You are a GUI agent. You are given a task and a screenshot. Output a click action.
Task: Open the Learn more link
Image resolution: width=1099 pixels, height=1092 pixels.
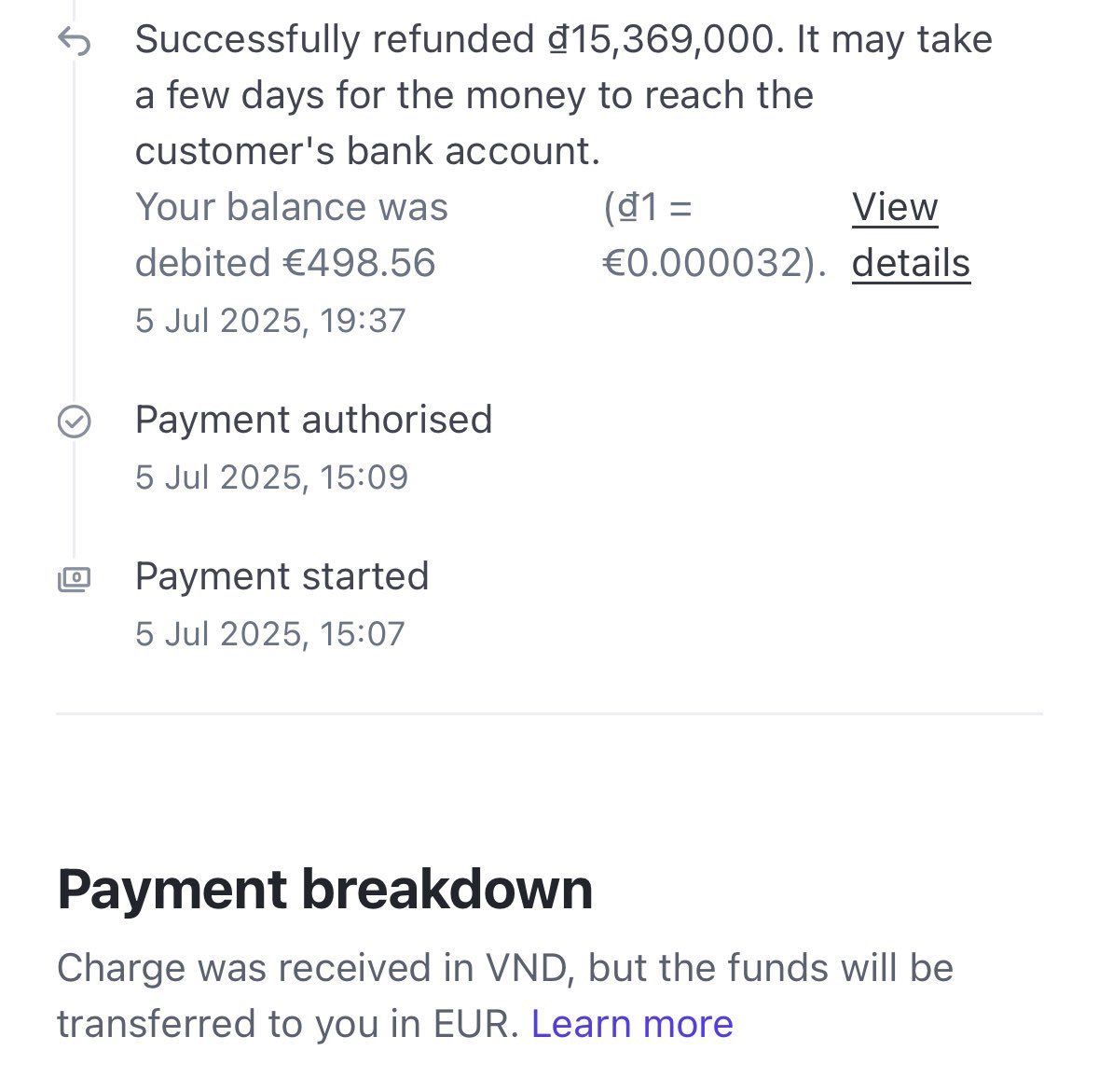pos(632,1024)
